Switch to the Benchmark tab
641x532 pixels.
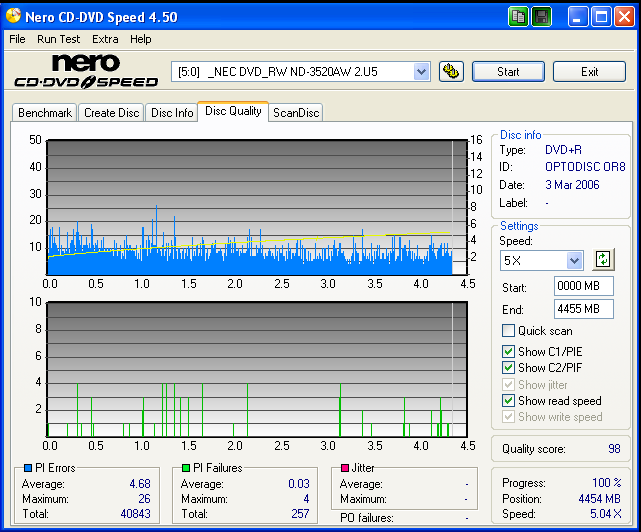pos(45,112)
